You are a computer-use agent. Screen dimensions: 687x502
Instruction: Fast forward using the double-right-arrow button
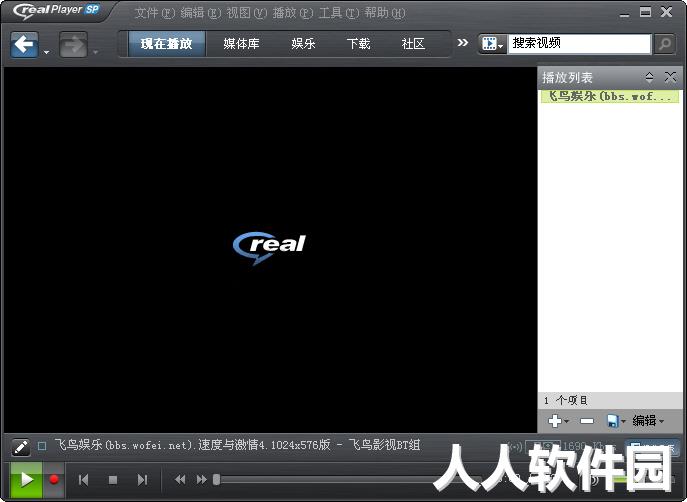(x=202, y=480)
